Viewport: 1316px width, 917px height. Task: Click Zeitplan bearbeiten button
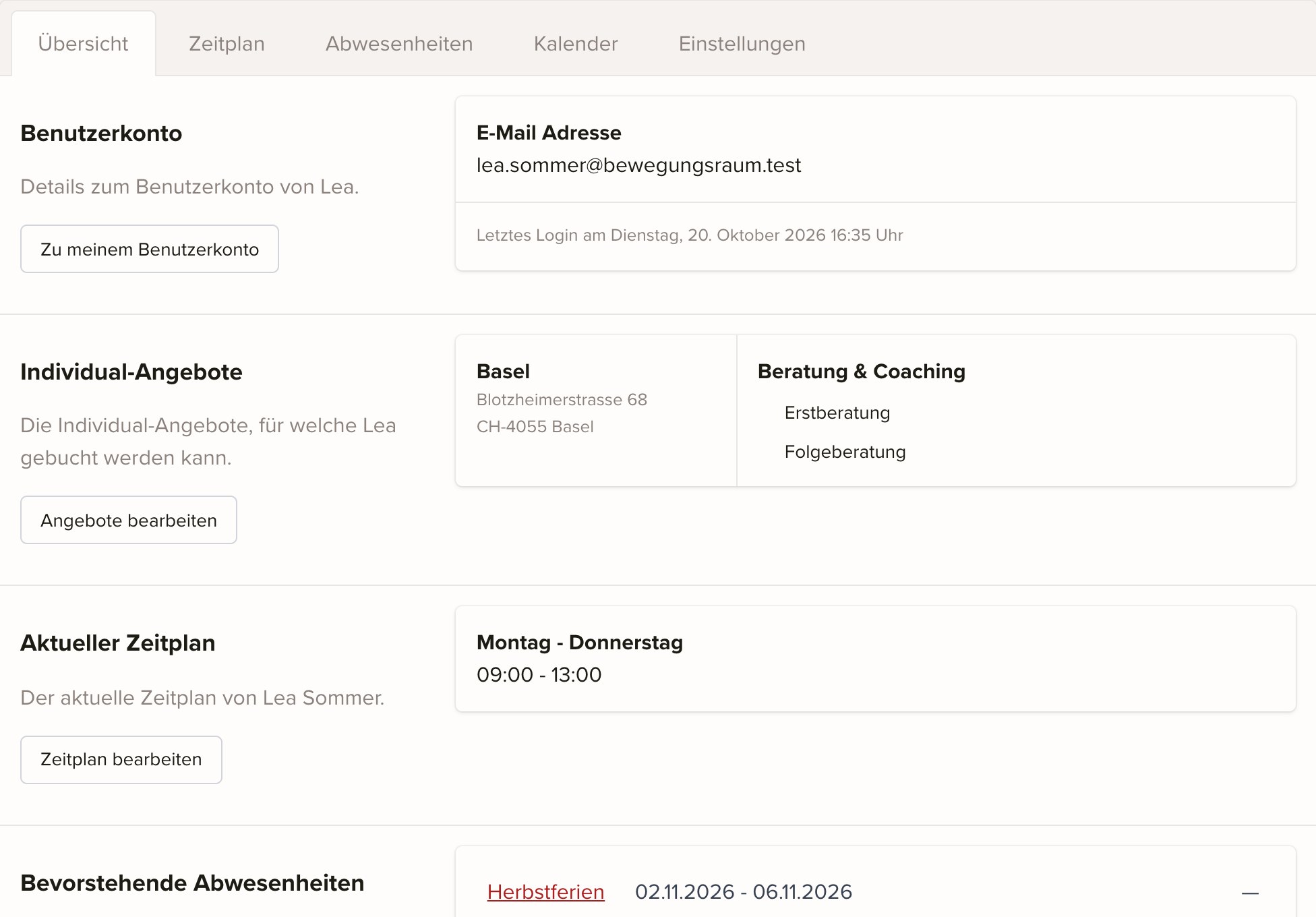click(x=121, y=759)
